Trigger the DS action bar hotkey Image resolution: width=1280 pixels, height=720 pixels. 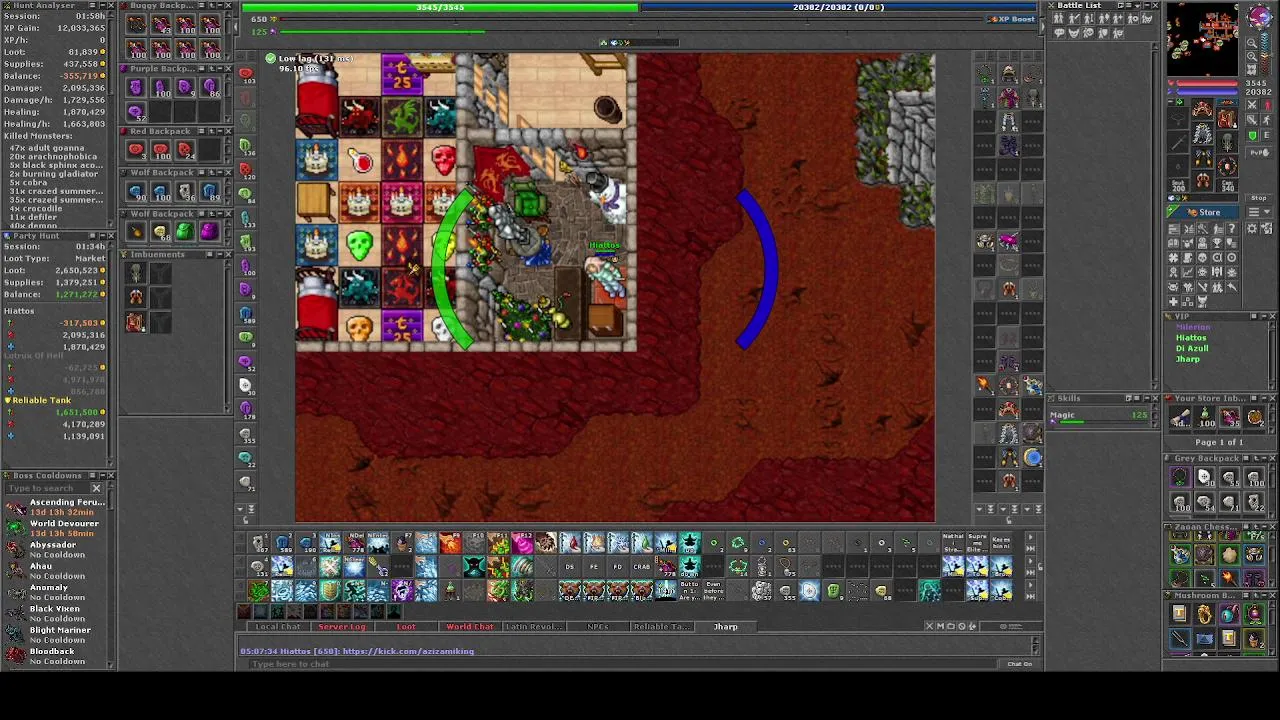pos(569,567)
